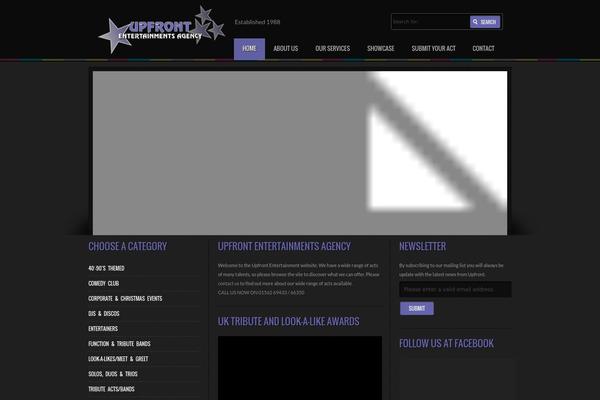
Task: Open Function & Tribute Bands category
Action: tap(119, 344)
